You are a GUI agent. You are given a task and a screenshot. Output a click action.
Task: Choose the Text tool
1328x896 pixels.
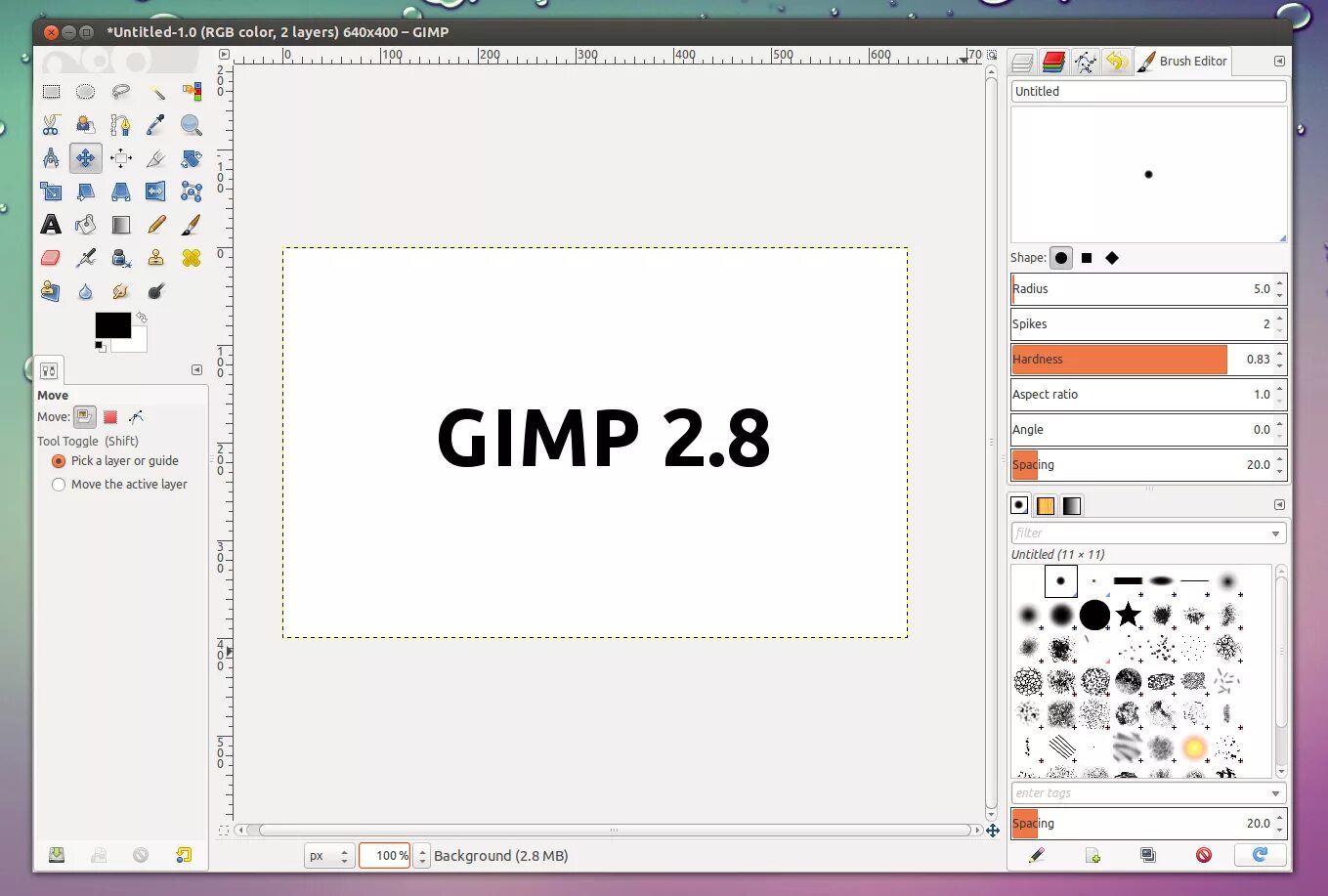click(51, 225)
